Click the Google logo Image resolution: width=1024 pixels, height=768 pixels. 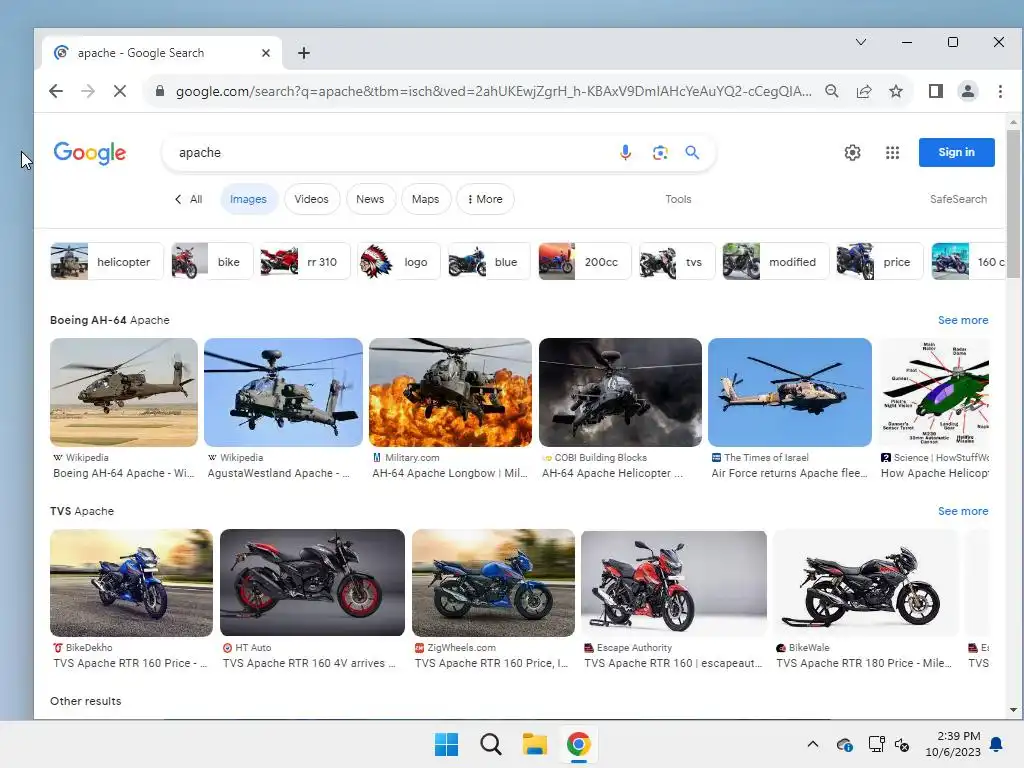coord(89,153)
